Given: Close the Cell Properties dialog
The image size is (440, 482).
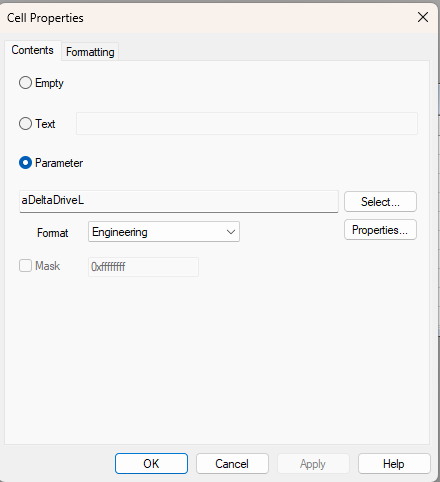Looking at the screenshot, I should pyautogui.click(x=423, y=17).
